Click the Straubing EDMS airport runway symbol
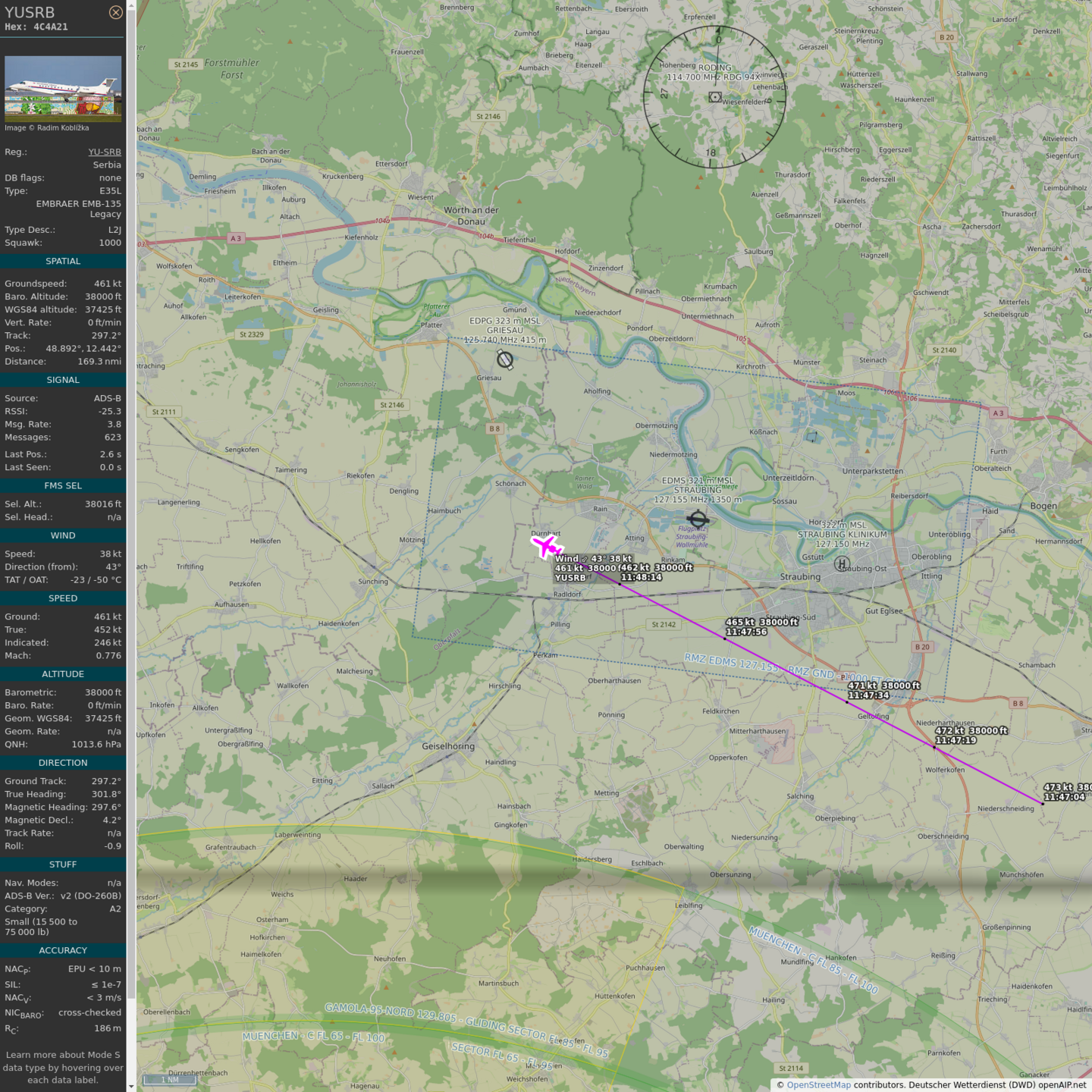 pyautogui.click(x=698, y=519)
